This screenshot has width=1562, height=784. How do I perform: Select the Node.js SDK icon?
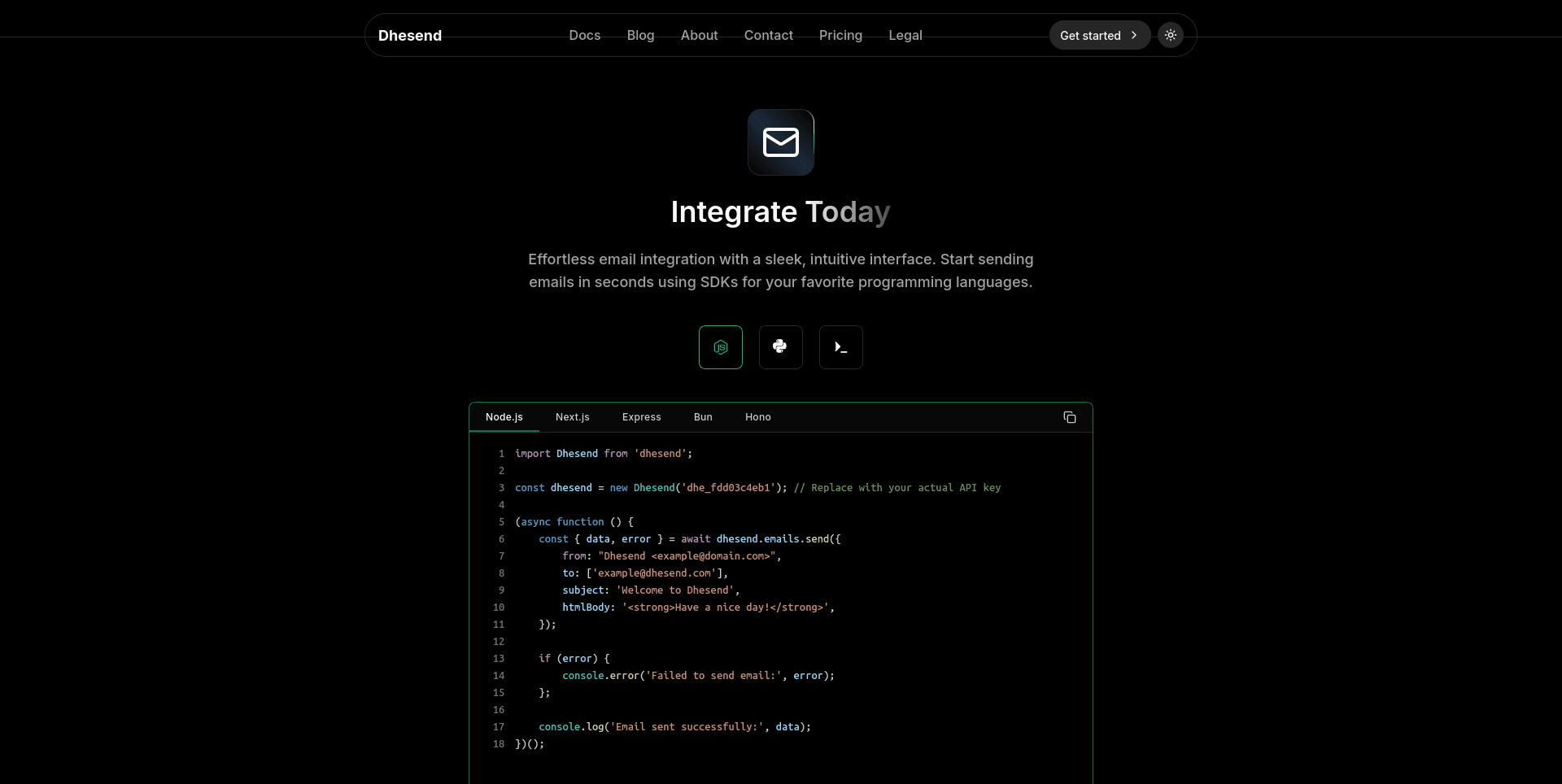720,347
